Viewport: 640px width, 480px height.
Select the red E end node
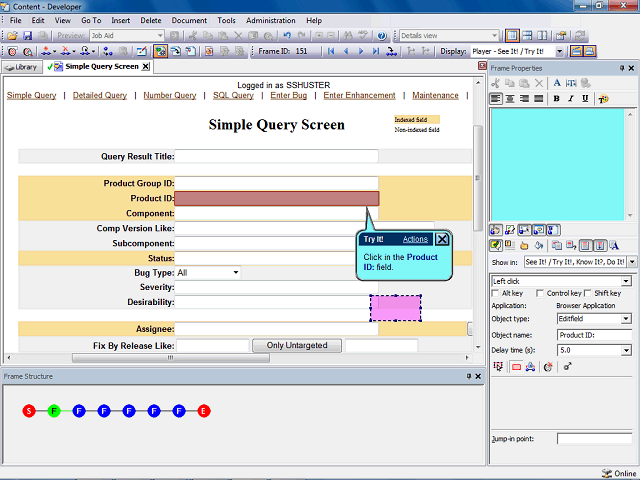coord(204,411)
